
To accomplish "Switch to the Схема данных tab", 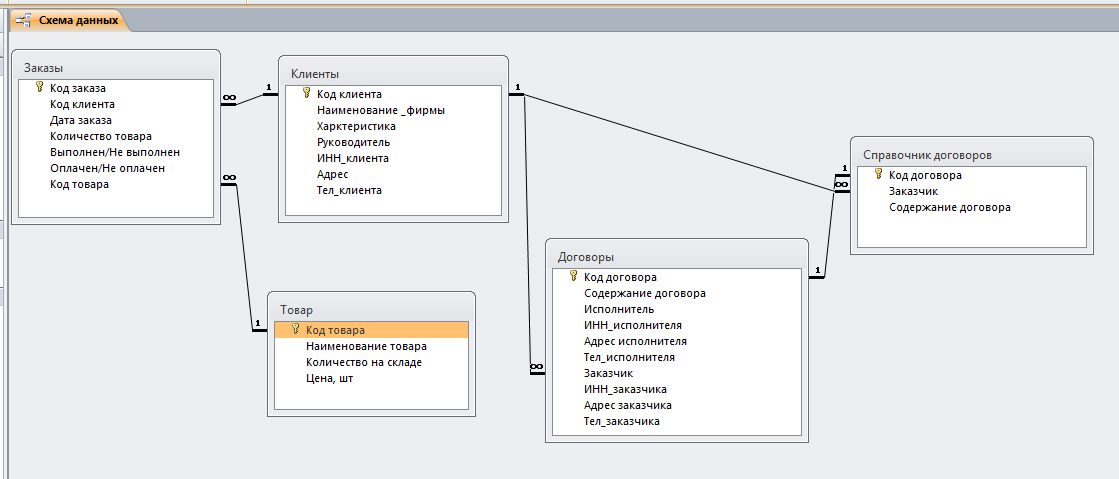I will coord(77,20).
